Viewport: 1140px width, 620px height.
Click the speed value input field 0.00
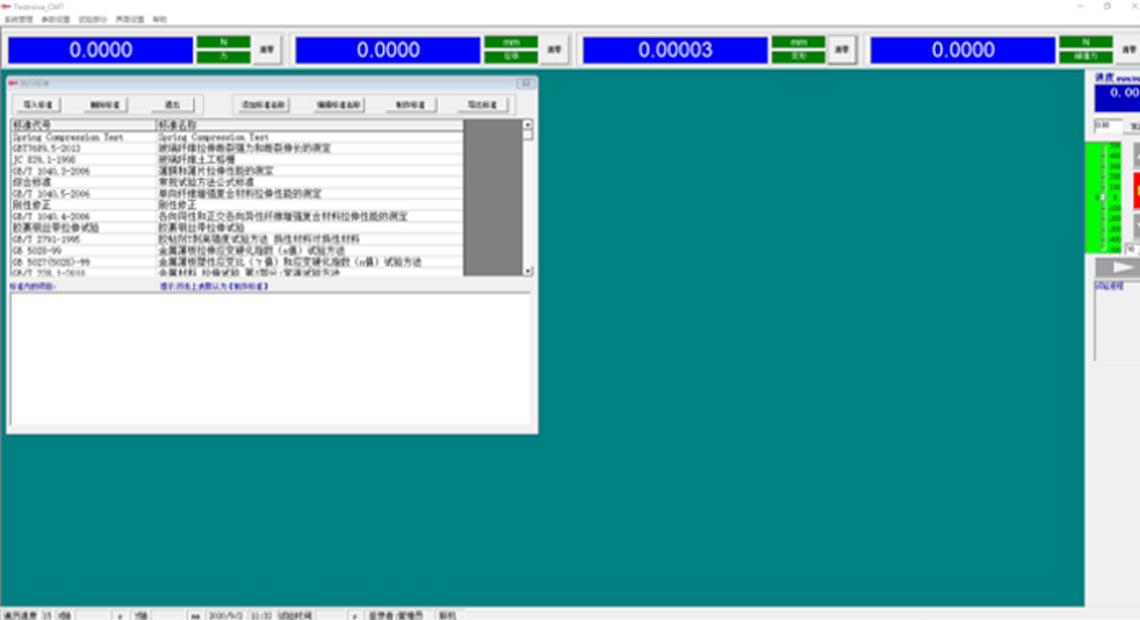[1108, 126]
